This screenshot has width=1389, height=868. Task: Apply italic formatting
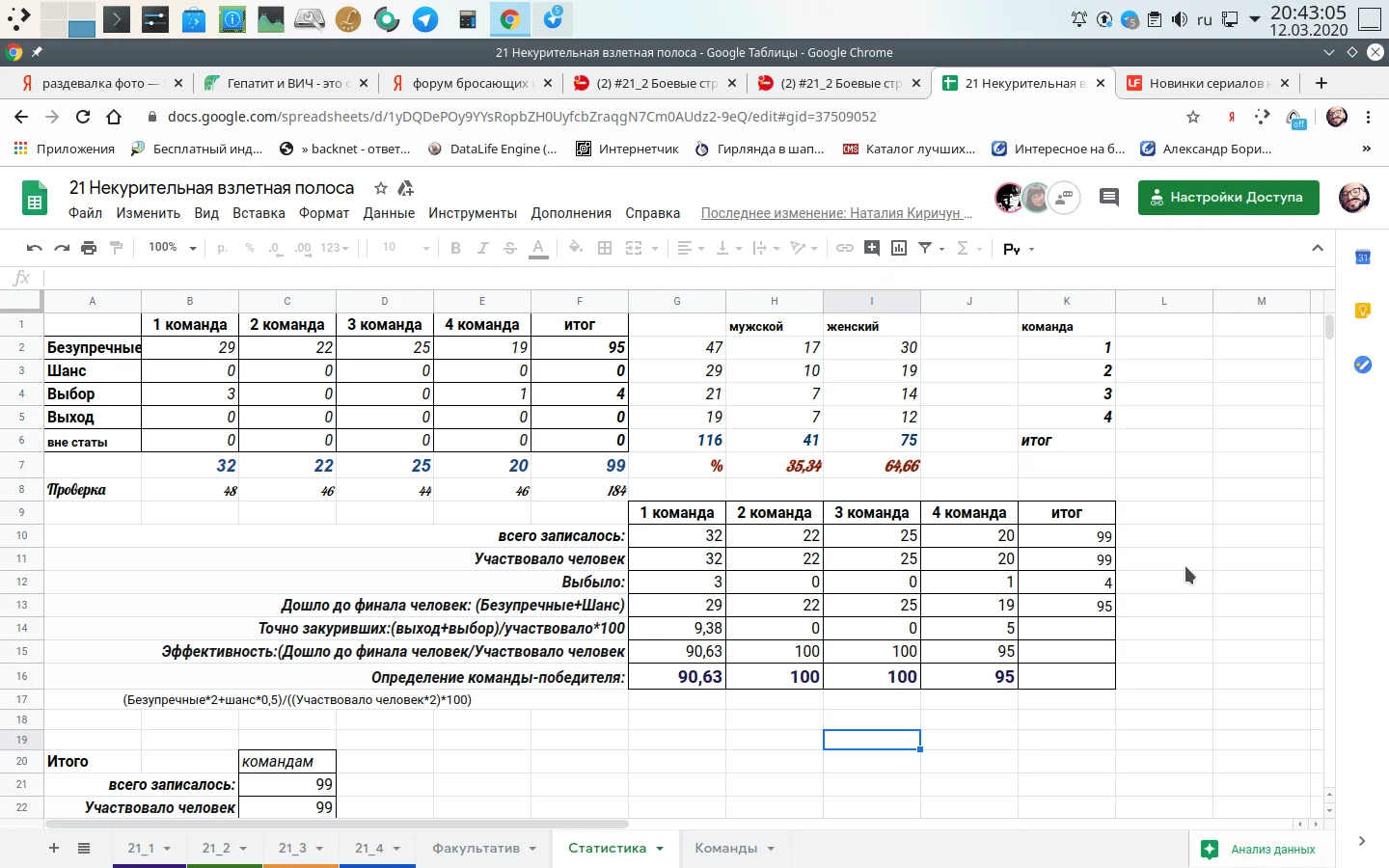click(482, 248)
